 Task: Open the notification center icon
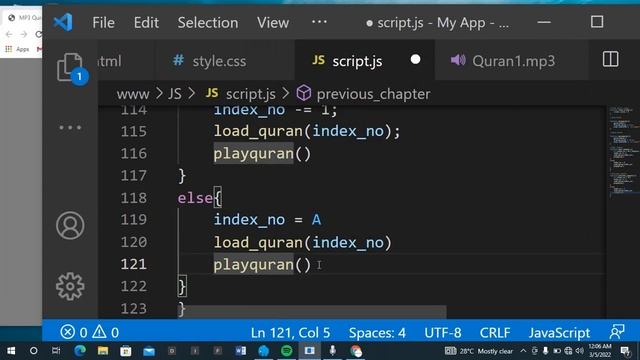click(x=625, y=351)
